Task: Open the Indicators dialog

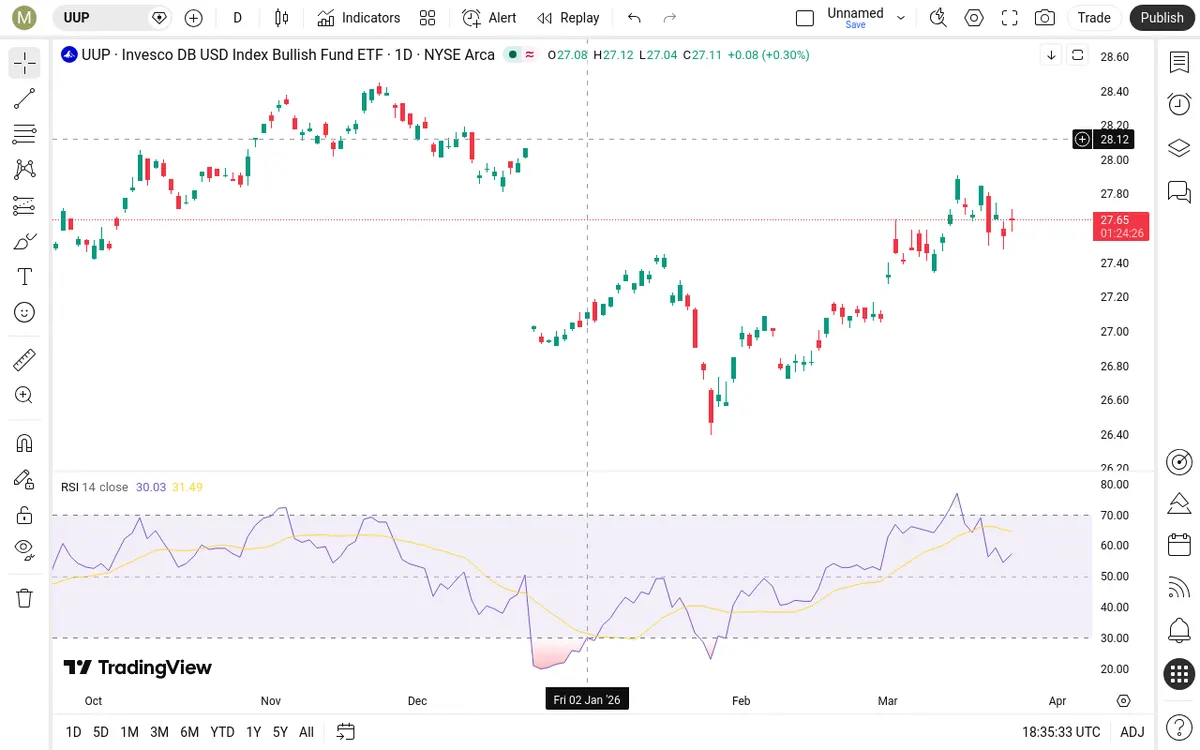Action: [x=359, y=17]
